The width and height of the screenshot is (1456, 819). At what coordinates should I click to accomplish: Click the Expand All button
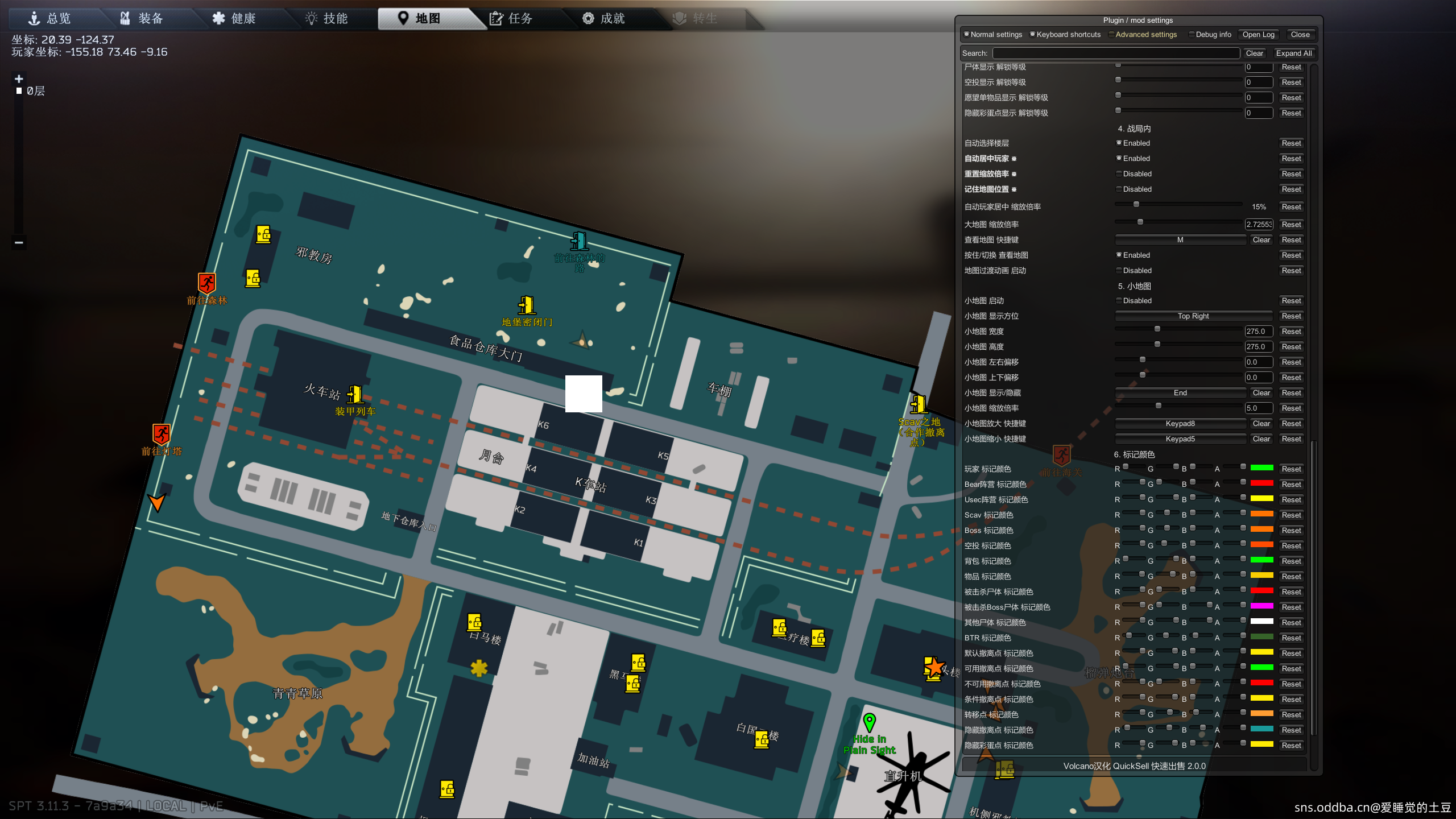tap(1293, 53)
